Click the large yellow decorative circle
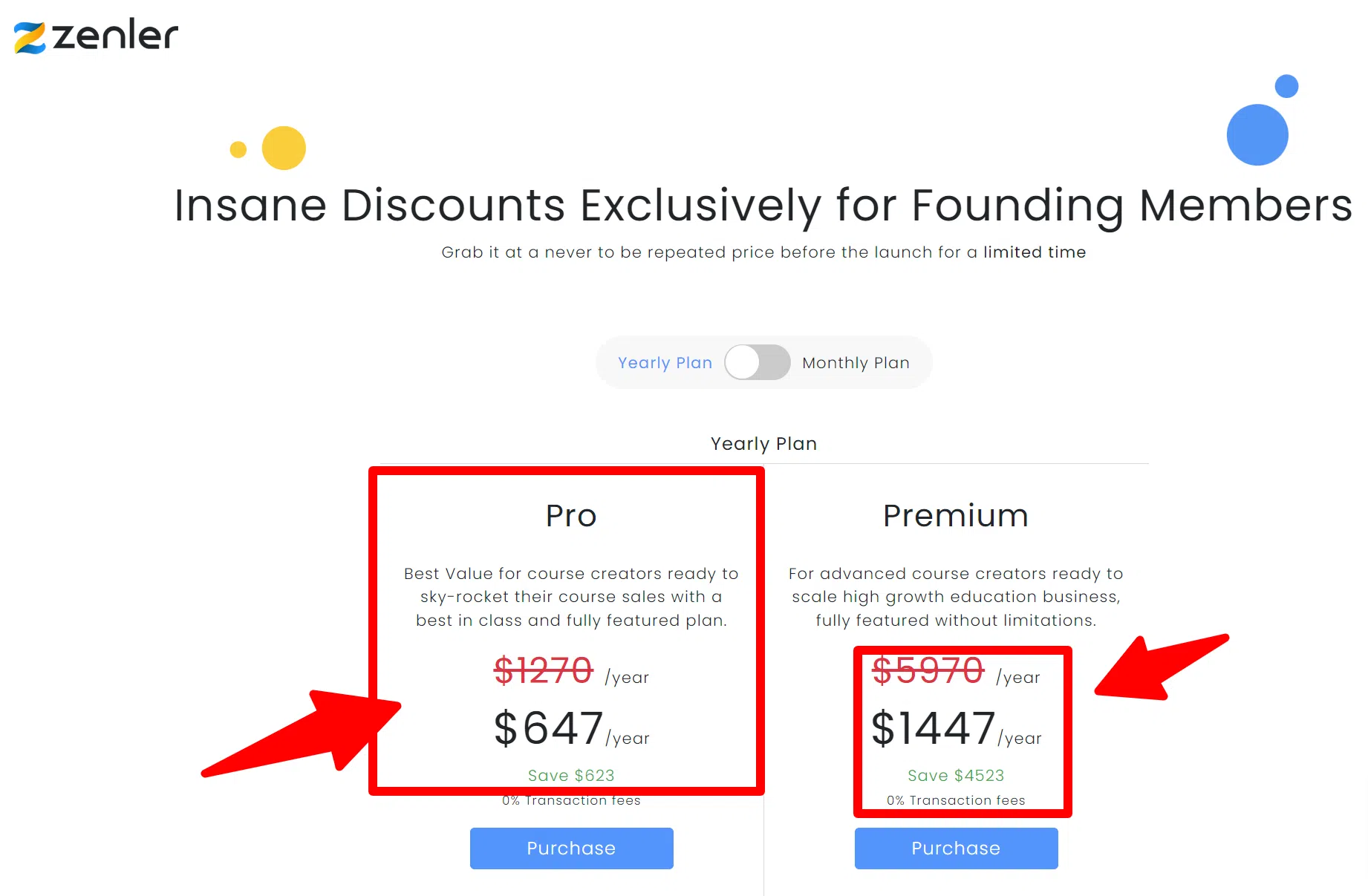This screenshot has height=896, width=1368. tap(284, 148)
